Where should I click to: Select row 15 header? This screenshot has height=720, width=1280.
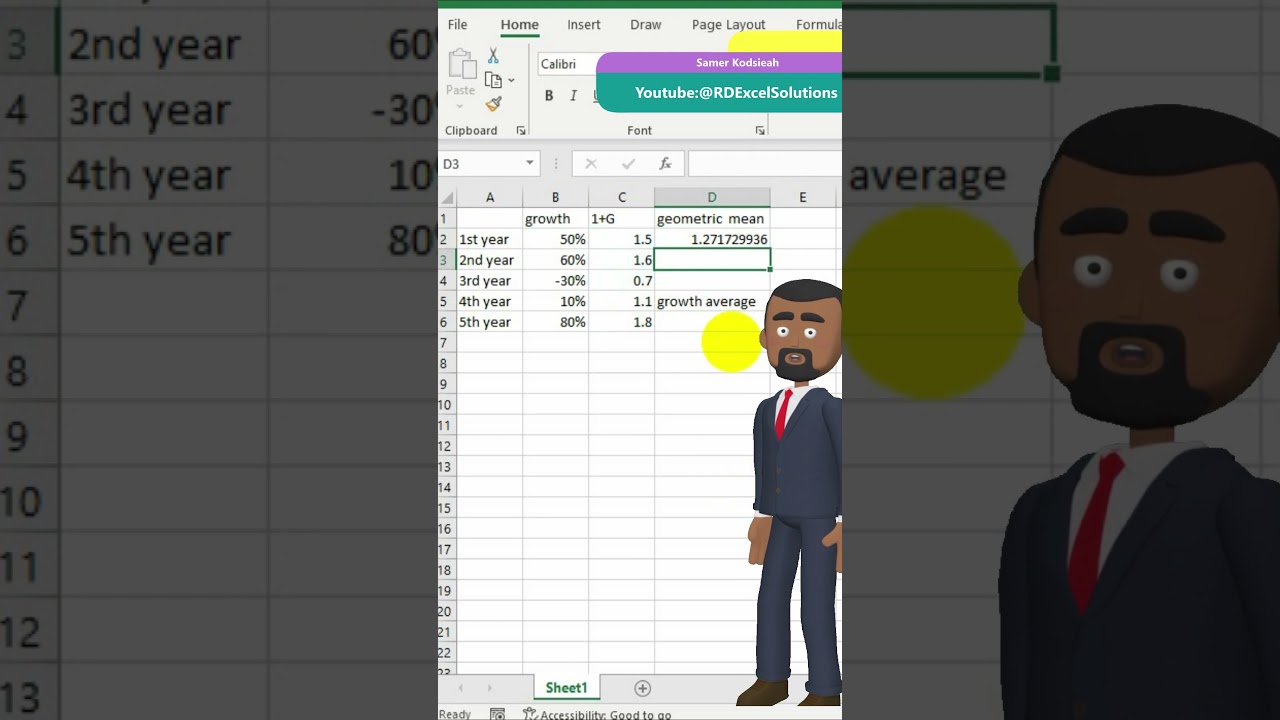click(447, 508)
